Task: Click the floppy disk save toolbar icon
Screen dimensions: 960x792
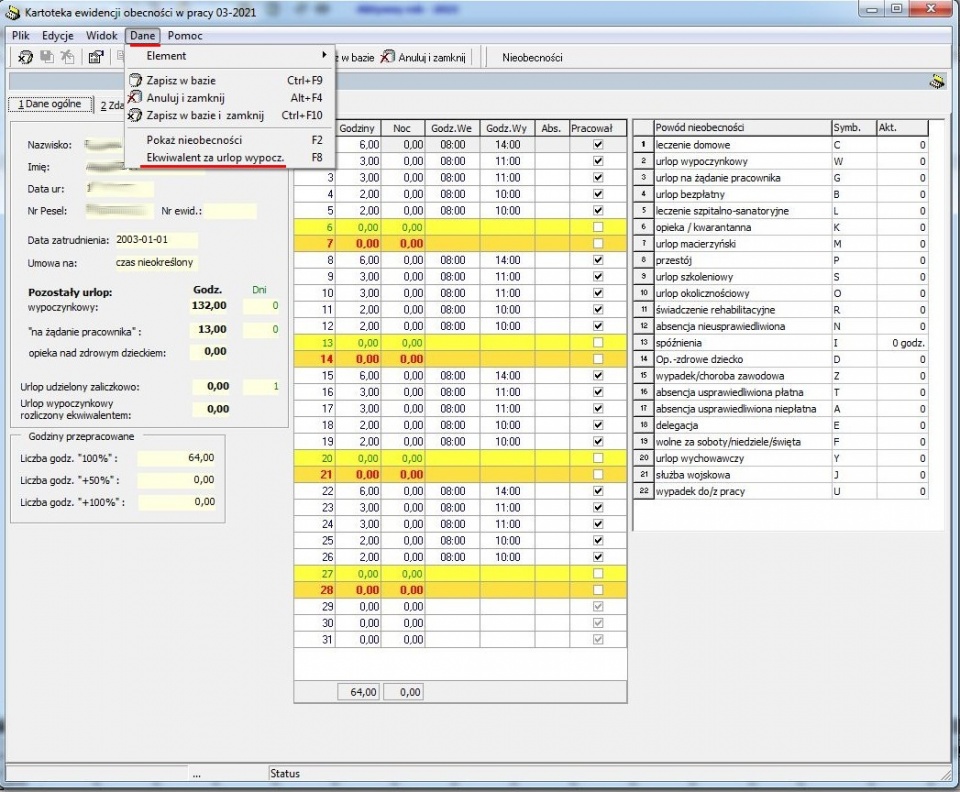Action: [47, 57]
